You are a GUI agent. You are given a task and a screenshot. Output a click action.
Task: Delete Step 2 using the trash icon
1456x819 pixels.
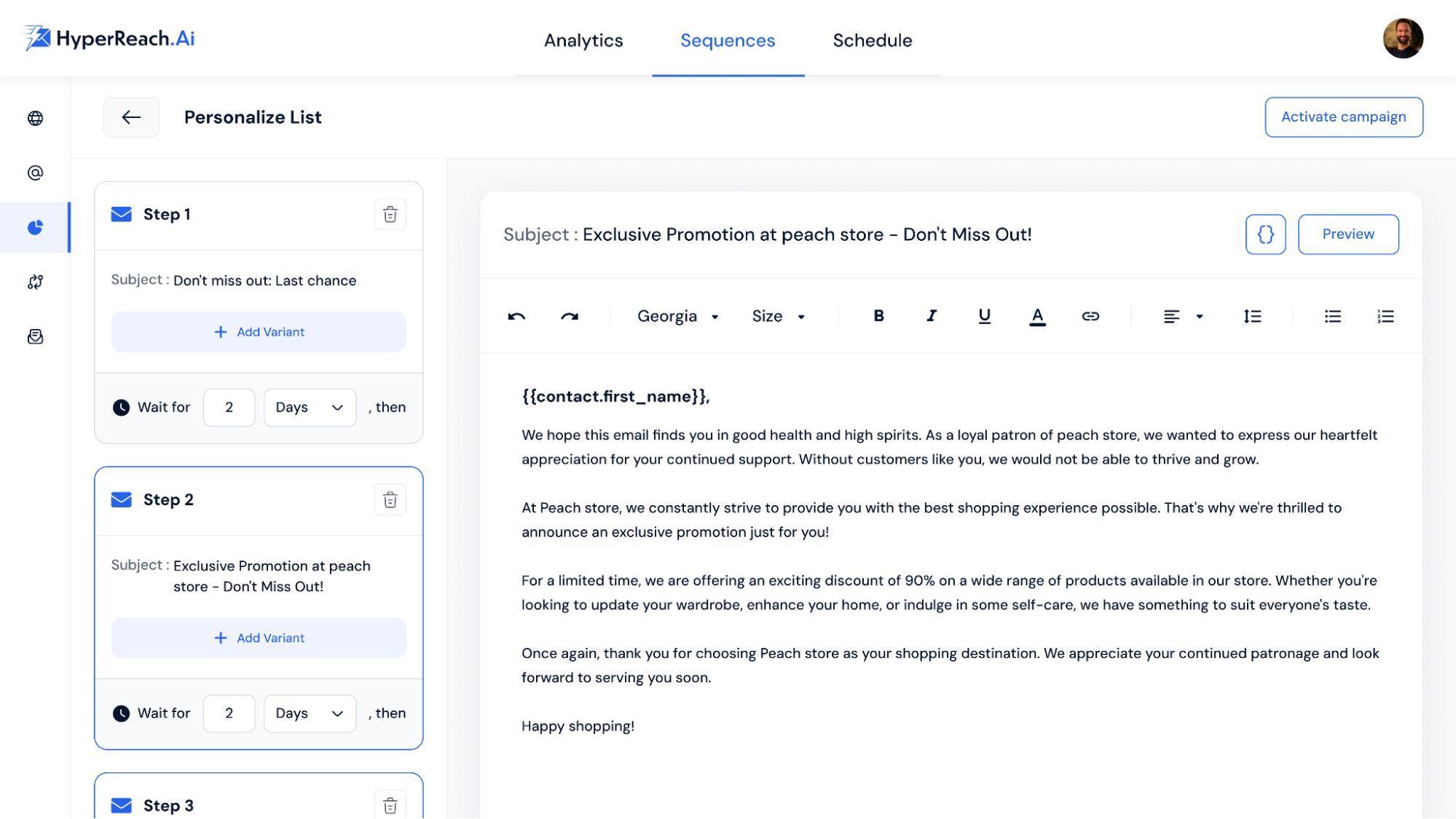tap(389, 500)
